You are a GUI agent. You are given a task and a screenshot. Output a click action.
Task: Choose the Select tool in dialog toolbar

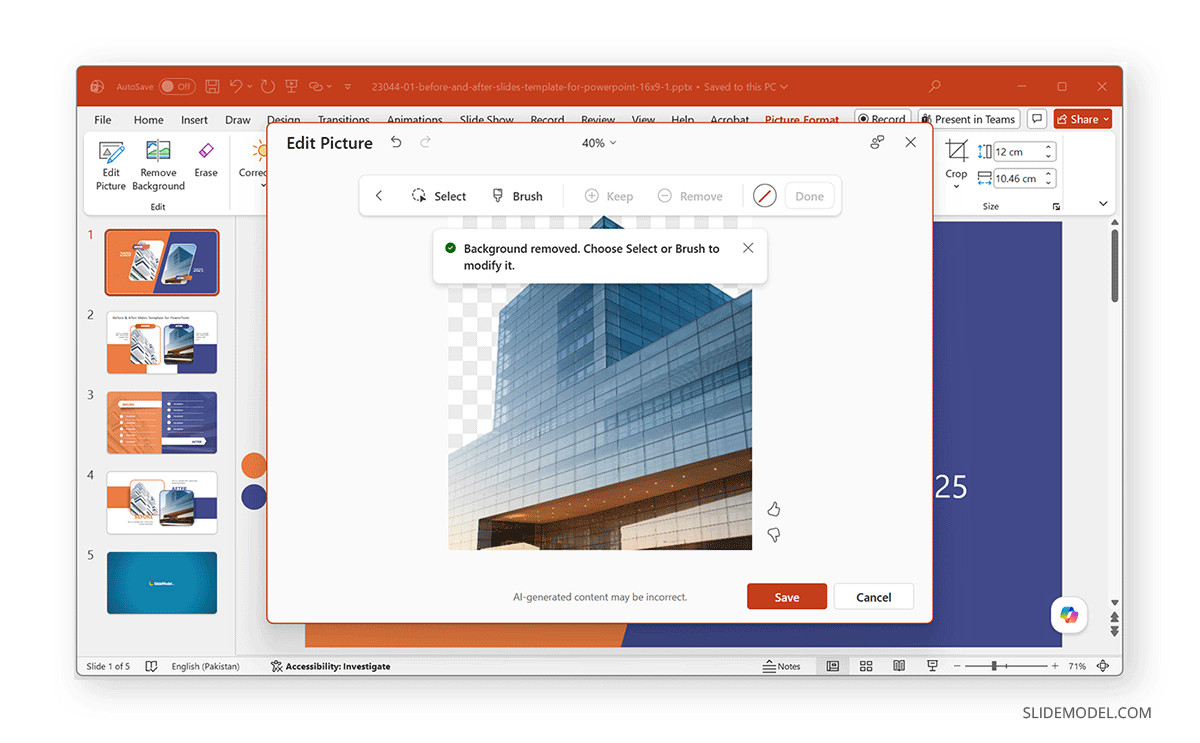[x=439, y=196]
